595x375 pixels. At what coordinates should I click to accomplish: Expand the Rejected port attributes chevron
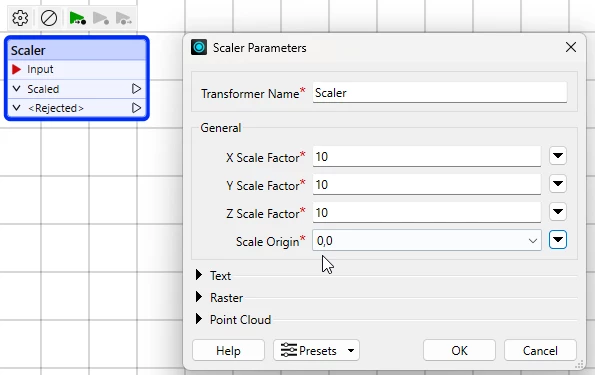click(x=16, y=108)
